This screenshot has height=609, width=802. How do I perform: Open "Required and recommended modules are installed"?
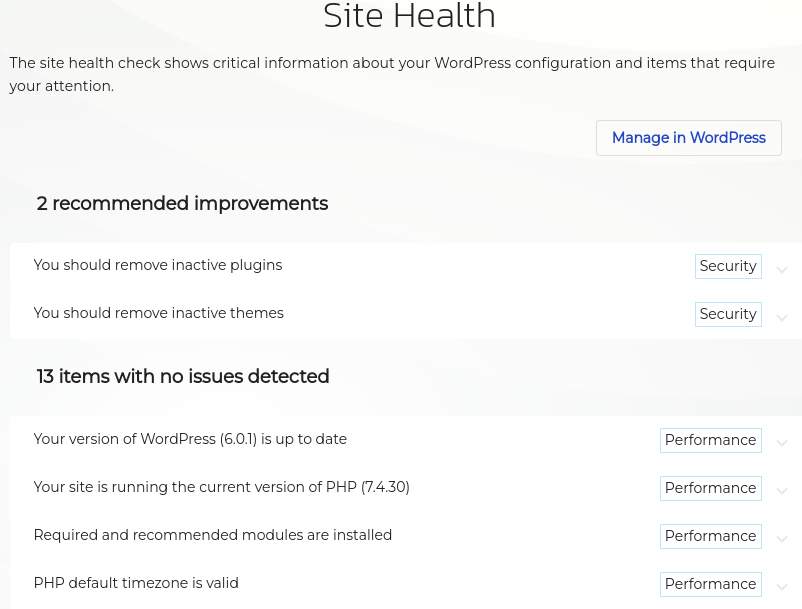(212, 535)
